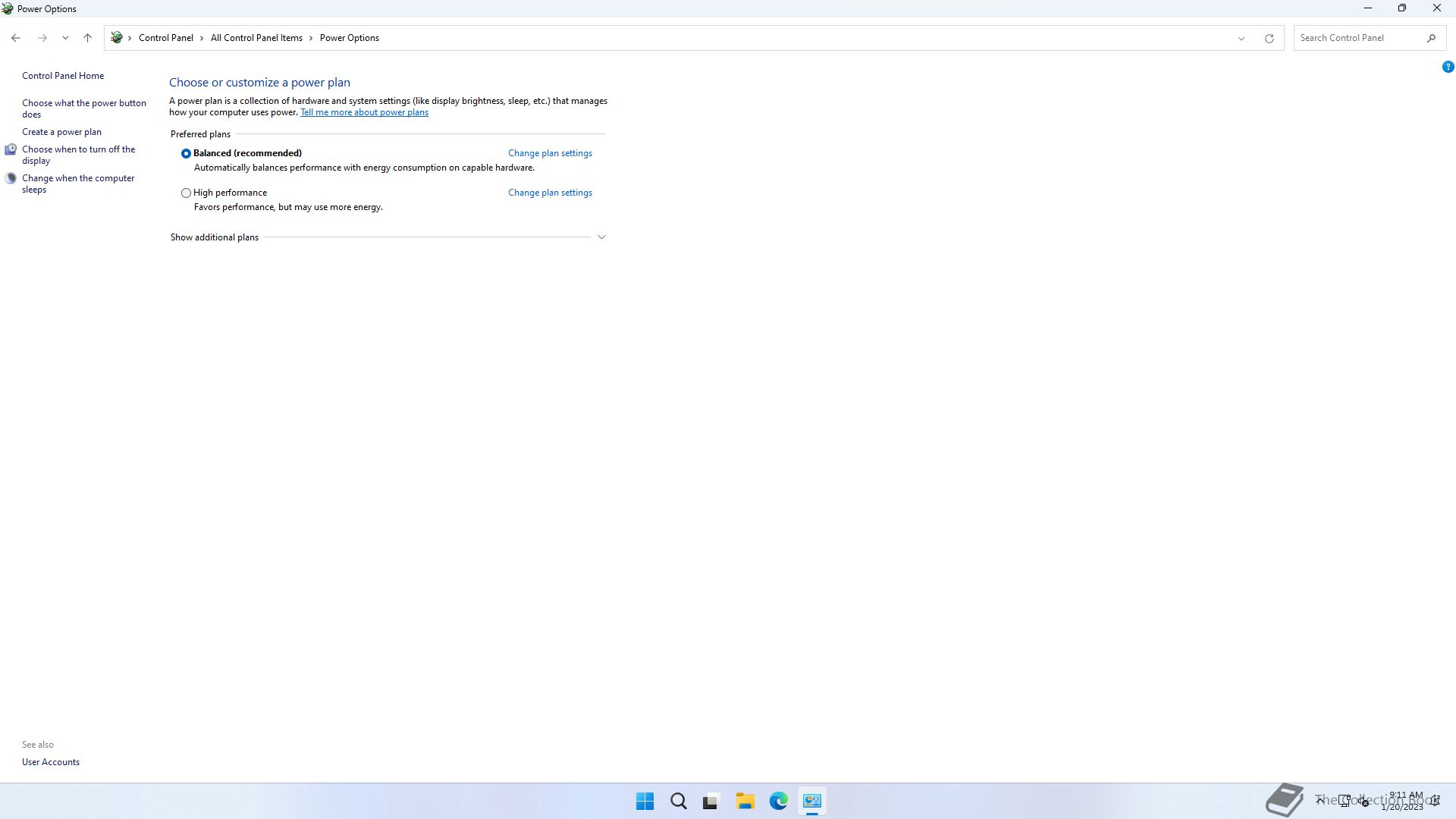This screenshot has width=1456, height=819.
Task: Click the Up one level arrow
Action: click(x=87, y=38)
